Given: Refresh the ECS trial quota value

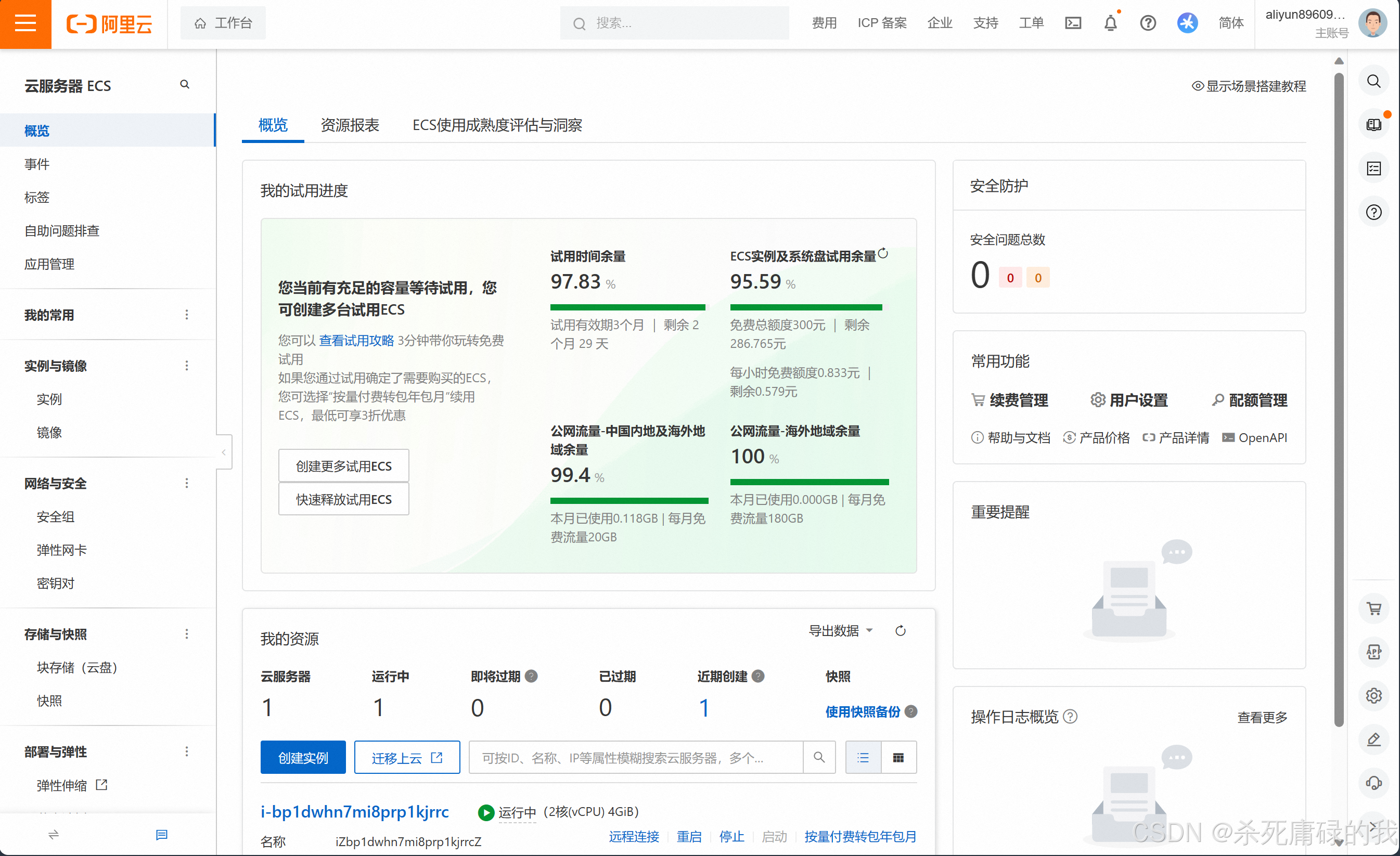Looking at the screenshot, I should click(883, 253).
